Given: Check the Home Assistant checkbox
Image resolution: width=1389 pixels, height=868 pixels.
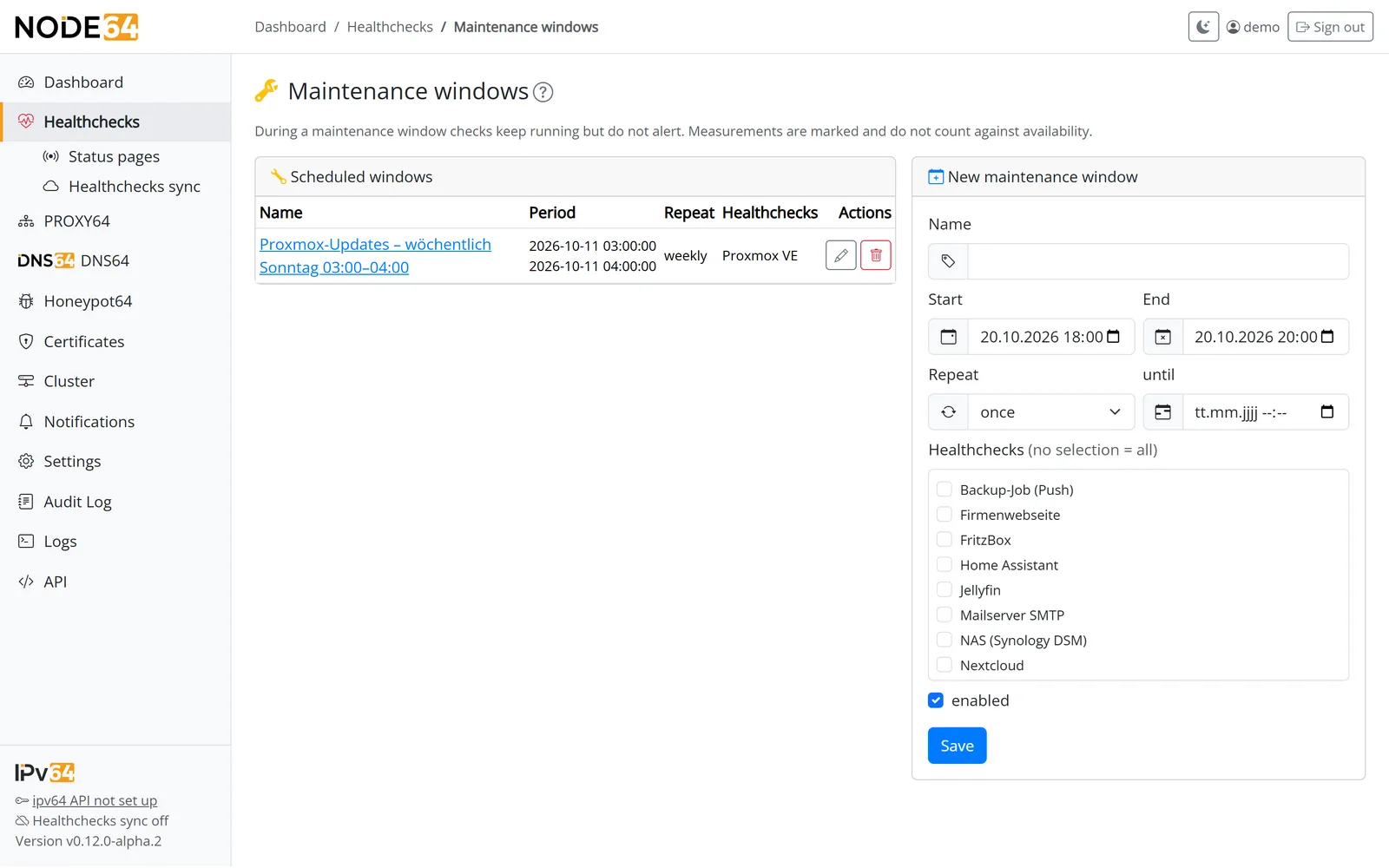Looking at the screenshot, I should point(945,565).
